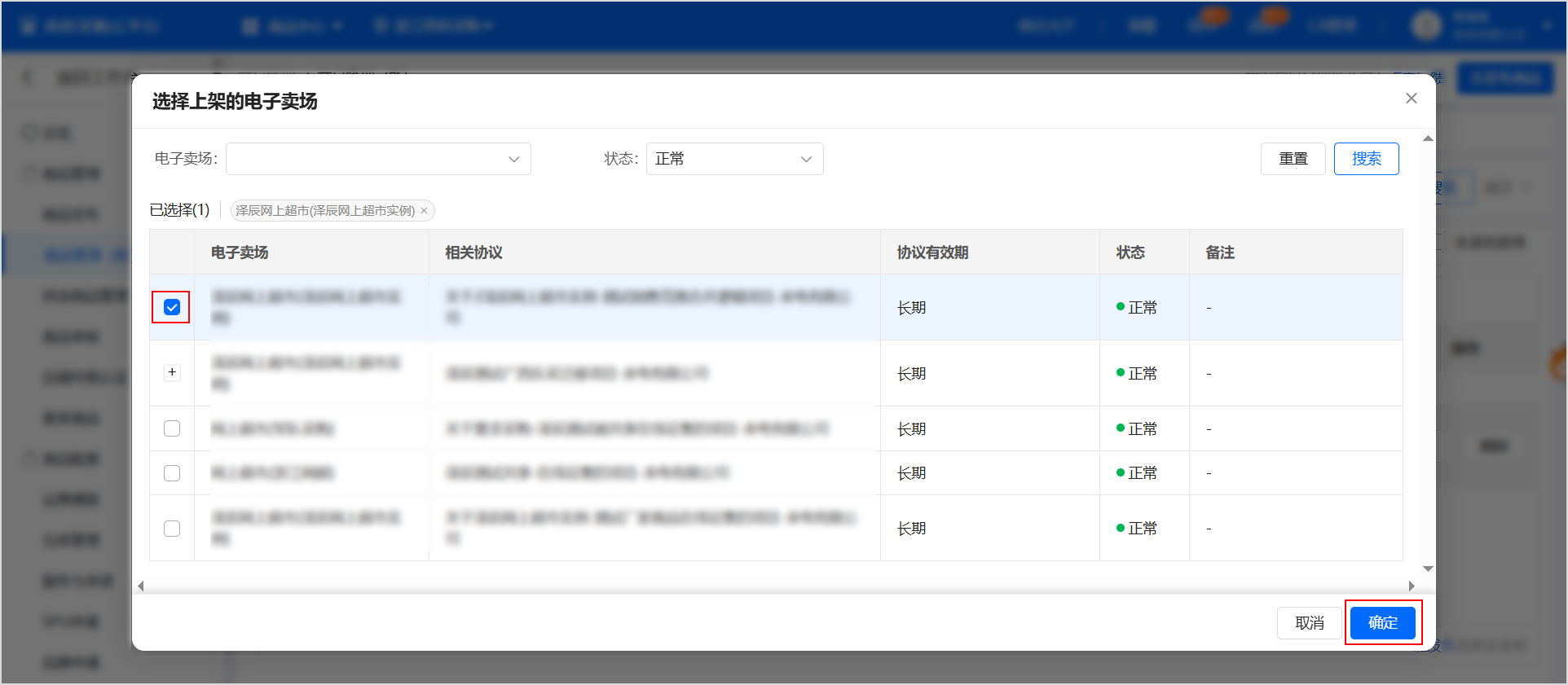1568x685 pixels.
Task: Tick the third table row's checkbox
Action: [172, 428]
